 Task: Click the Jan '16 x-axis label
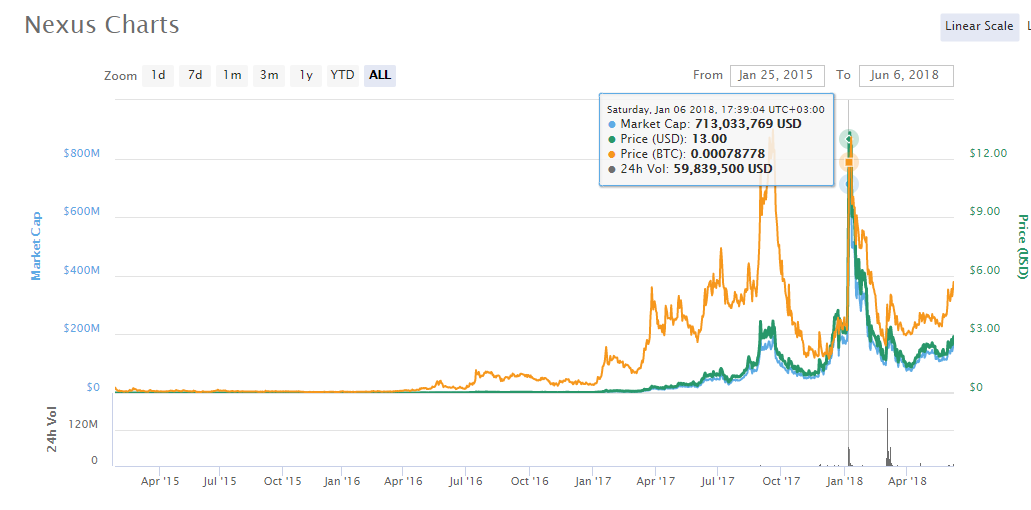[x=342, y=481]
